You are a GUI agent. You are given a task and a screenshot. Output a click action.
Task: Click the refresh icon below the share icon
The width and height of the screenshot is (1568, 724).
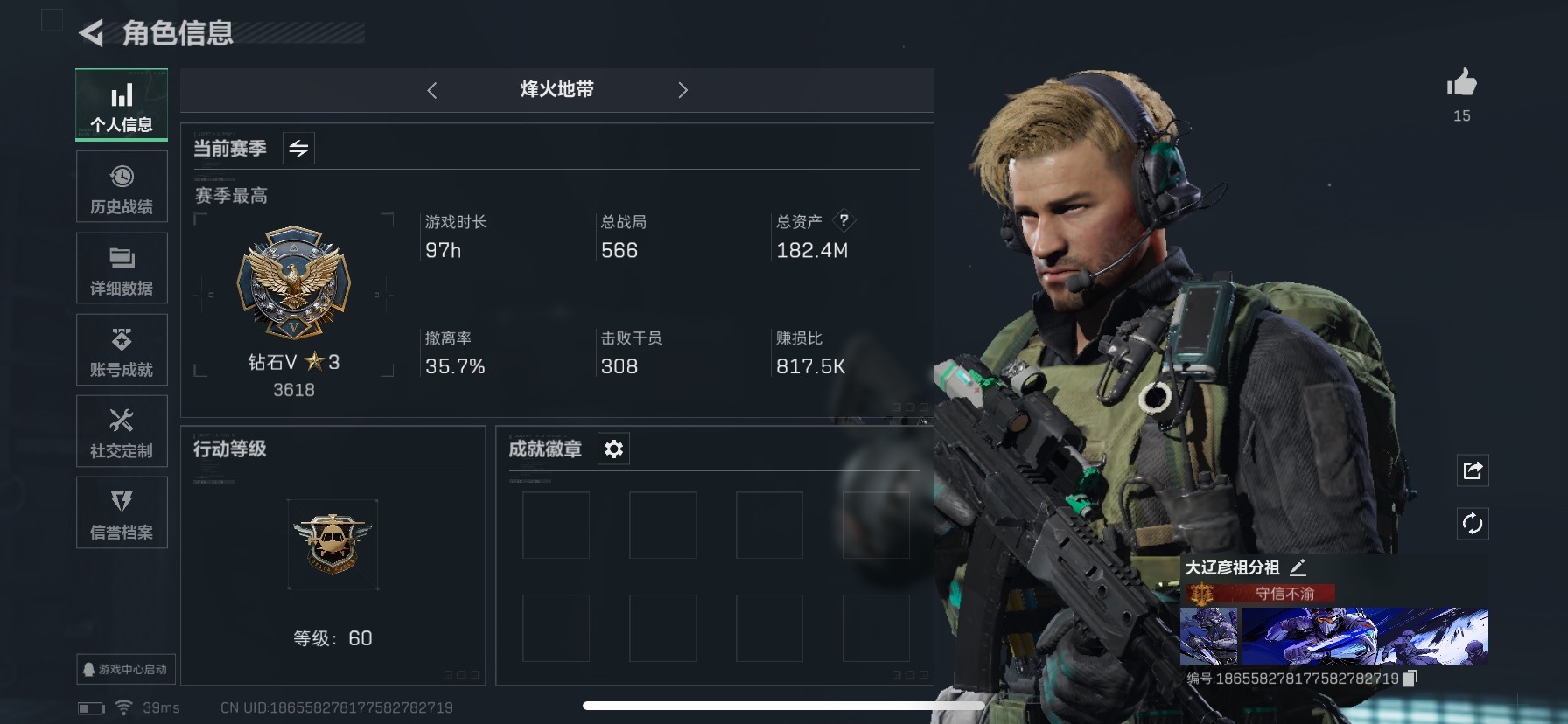coord(1473,524)
